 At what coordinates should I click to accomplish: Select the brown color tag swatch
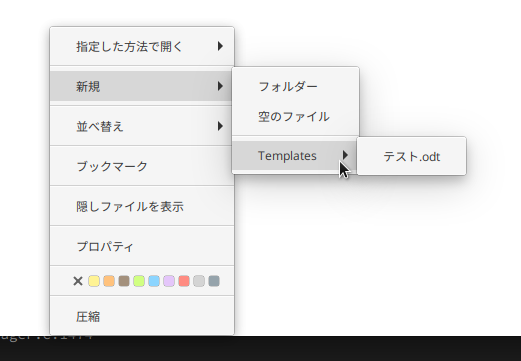124,281
